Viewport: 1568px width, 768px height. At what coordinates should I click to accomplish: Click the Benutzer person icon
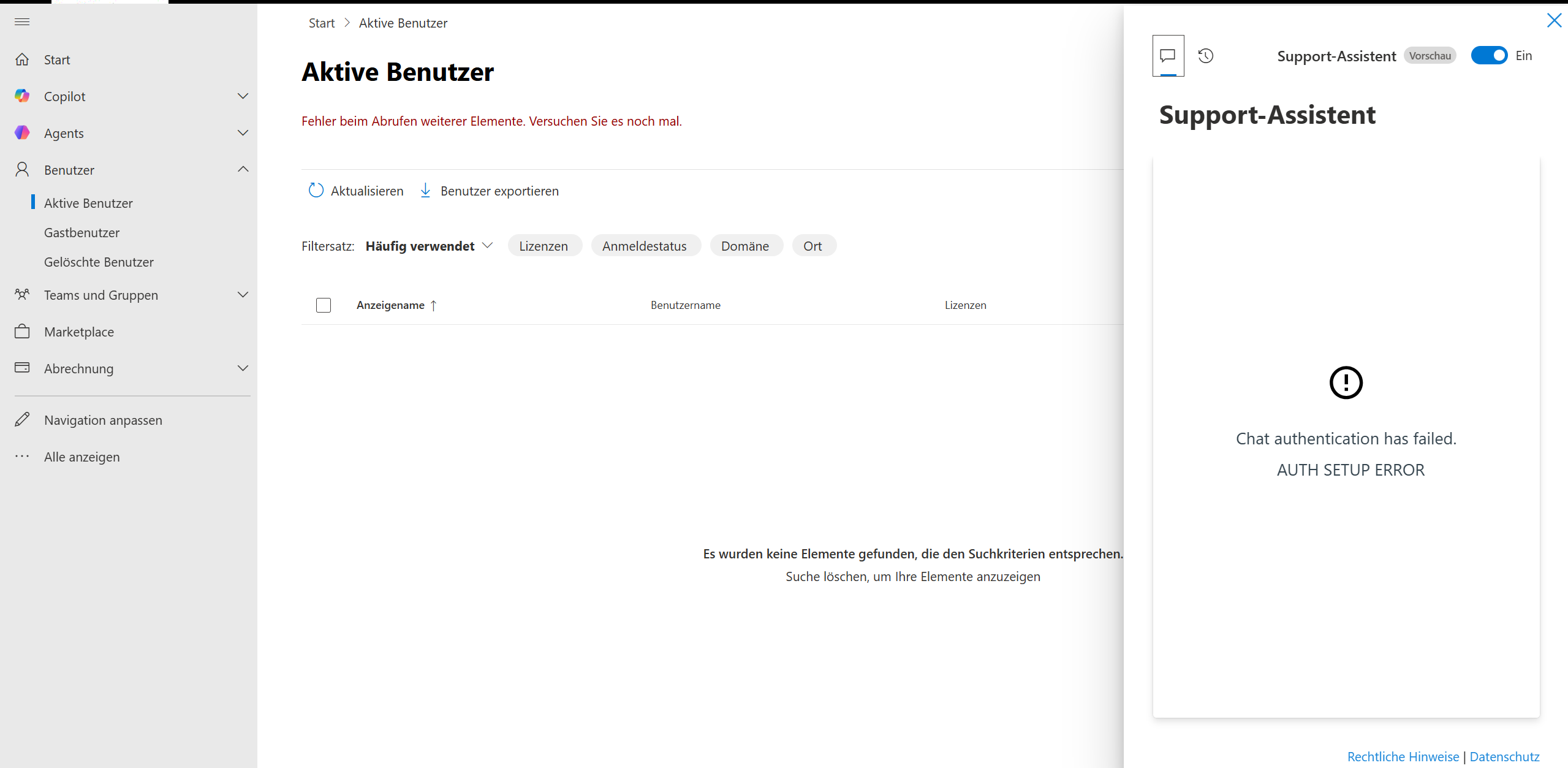click(22, 170)
